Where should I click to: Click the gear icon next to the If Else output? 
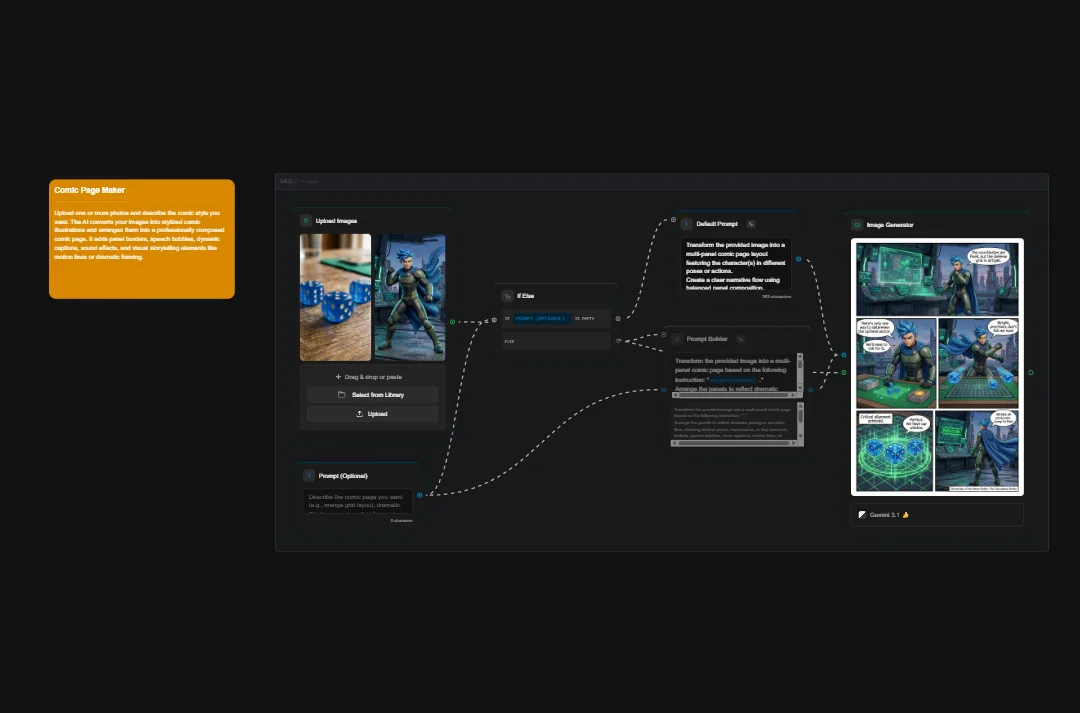(618, 319)
